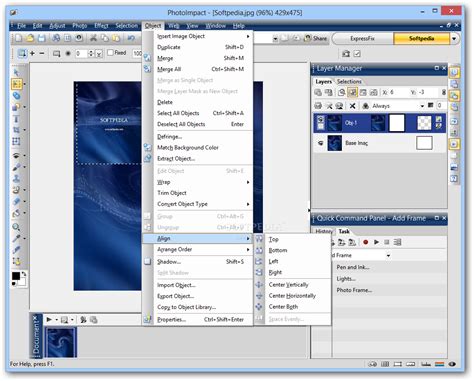
Task: Click the Open folder icon in toolbar
Action: [x=30, y=38]
